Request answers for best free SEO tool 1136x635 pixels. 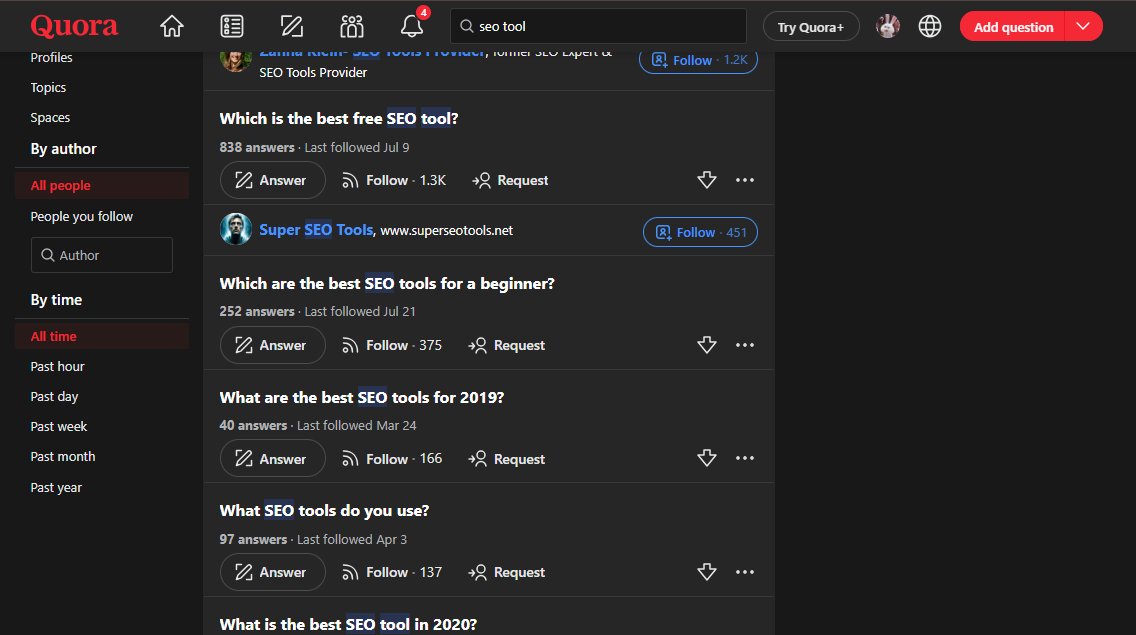tap(510, 180)
